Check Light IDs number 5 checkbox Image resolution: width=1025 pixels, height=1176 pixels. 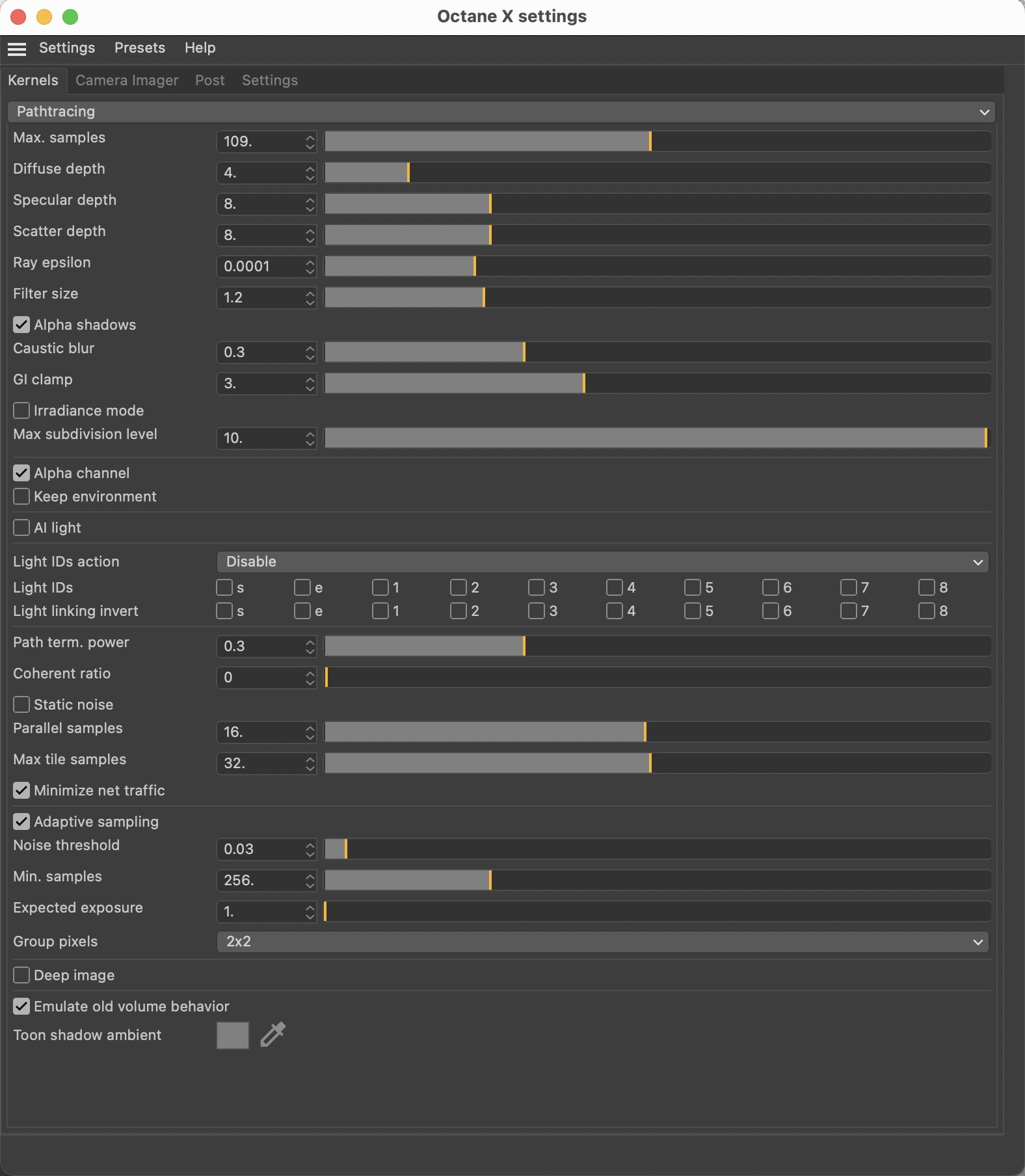[693, 587]
